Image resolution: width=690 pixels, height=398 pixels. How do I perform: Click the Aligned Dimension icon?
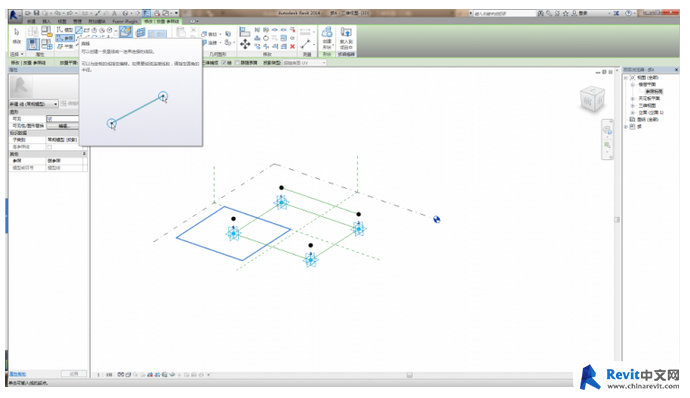[305, 31]
